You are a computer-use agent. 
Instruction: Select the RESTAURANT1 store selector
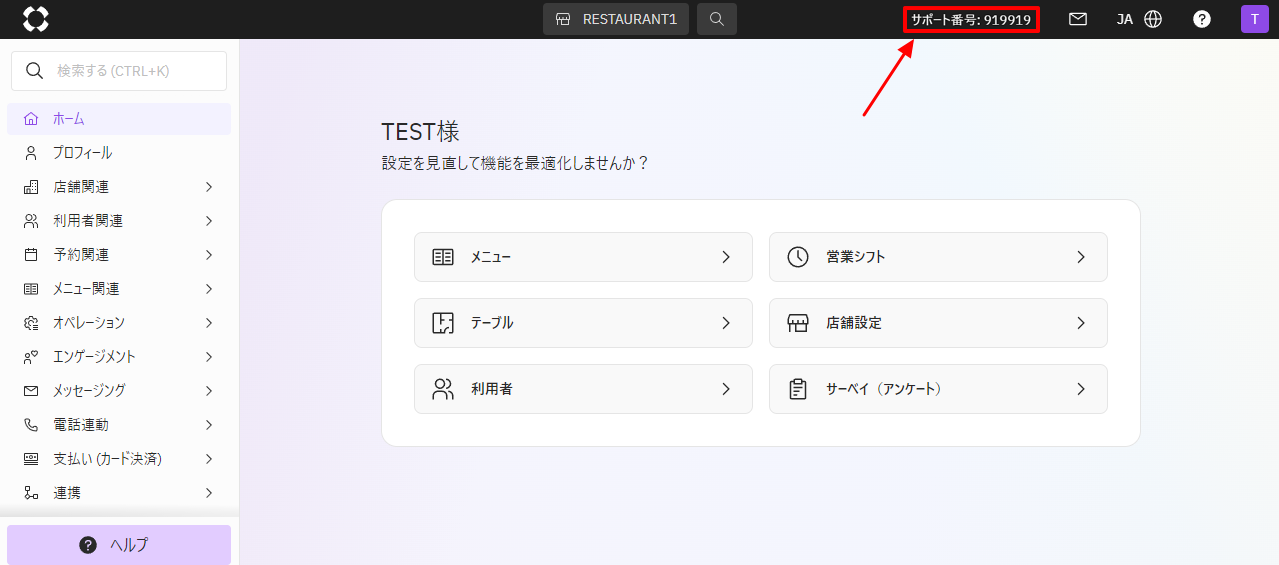(x=616, y=19)
